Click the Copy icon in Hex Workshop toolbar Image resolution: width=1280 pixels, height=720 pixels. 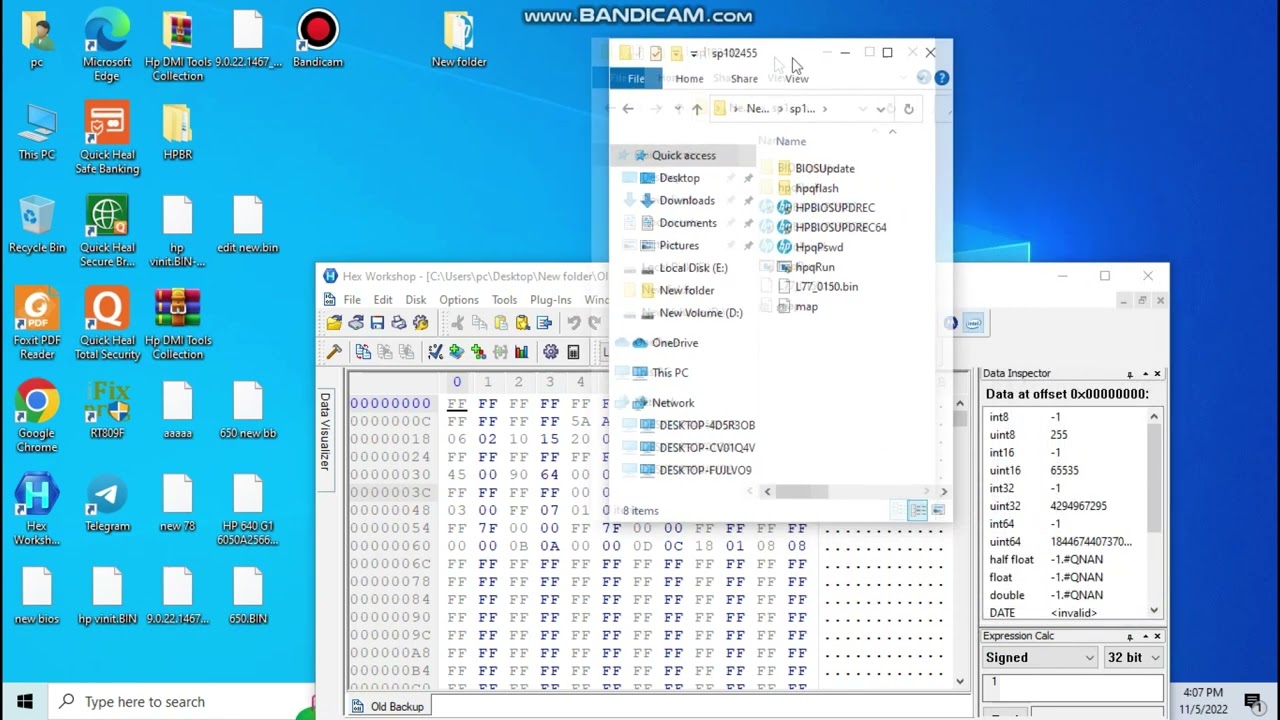pyautogui.click(x=479, y=323)
